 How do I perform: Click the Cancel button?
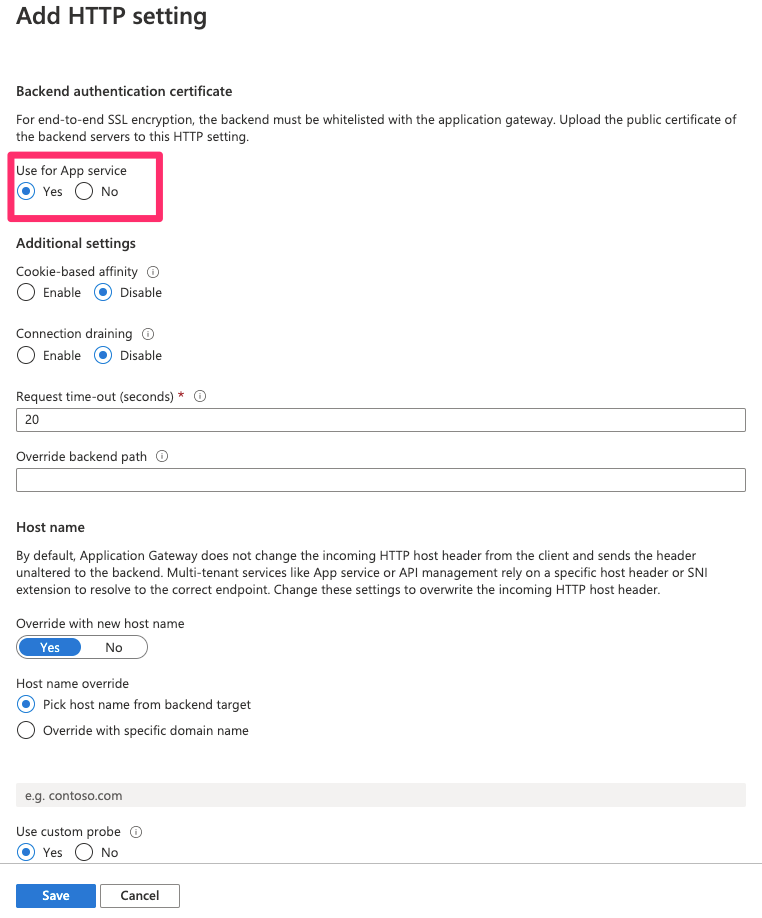[x=140, y=896]
